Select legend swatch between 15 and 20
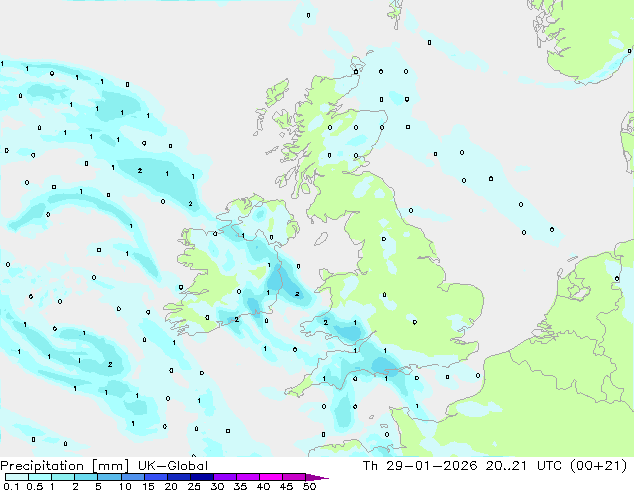Viewport: 634px width, 490px height. tap(155, 477)
